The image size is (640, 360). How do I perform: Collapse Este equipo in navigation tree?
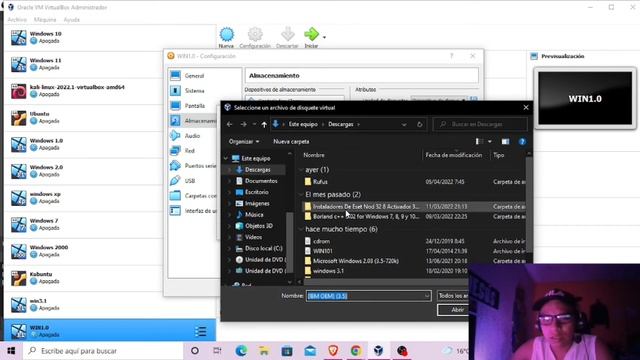[x=226, y=158]
